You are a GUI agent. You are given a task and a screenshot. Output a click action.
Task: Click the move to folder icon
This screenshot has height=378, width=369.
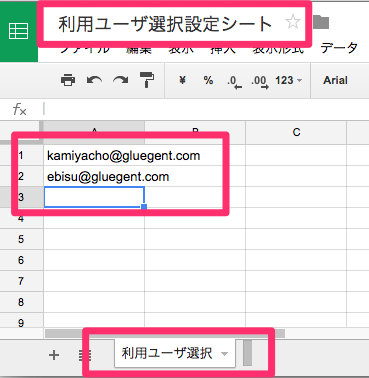click(x=321, y=22)
